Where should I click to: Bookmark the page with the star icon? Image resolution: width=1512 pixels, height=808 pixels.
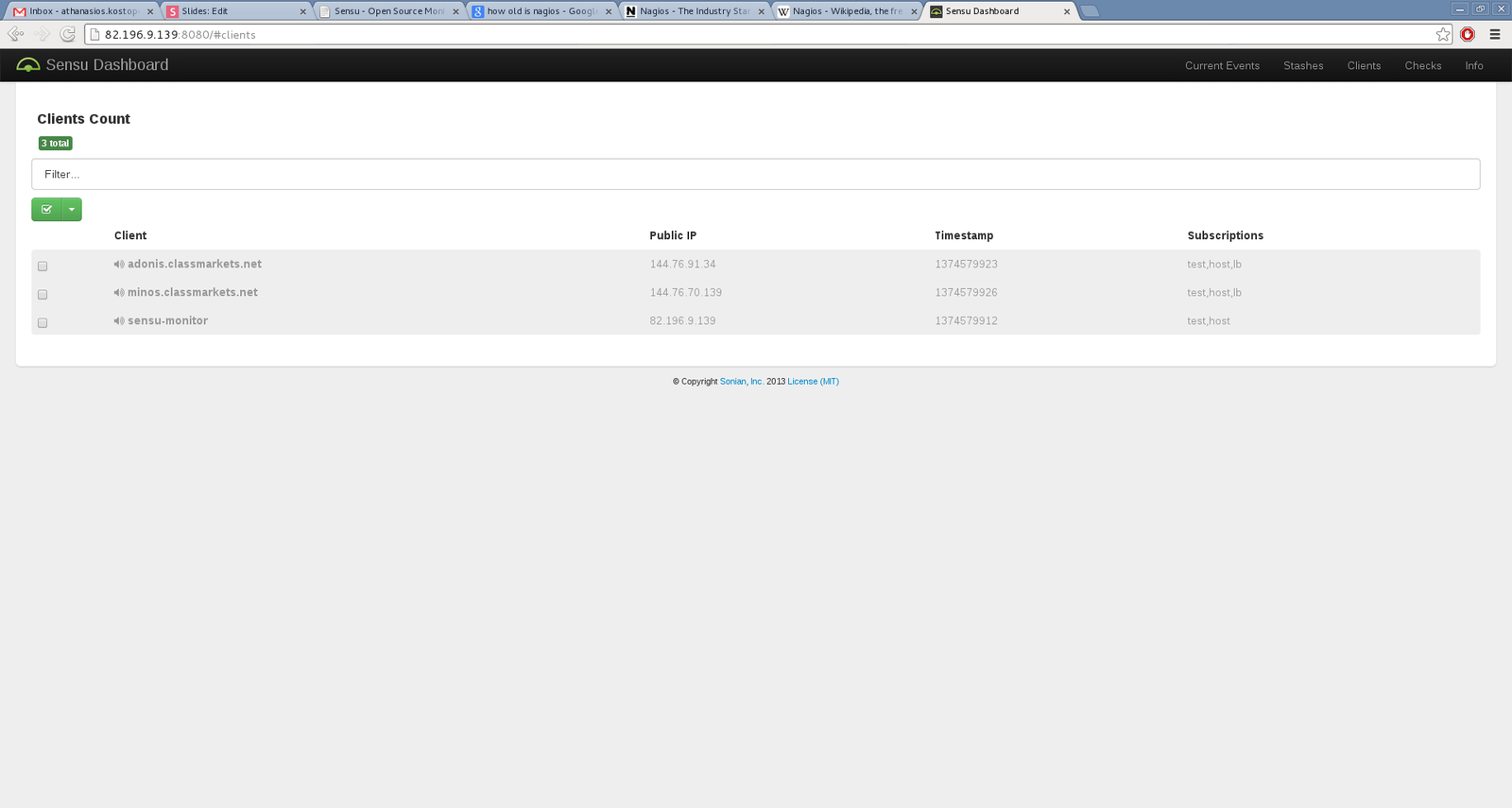coord(1443,34)
